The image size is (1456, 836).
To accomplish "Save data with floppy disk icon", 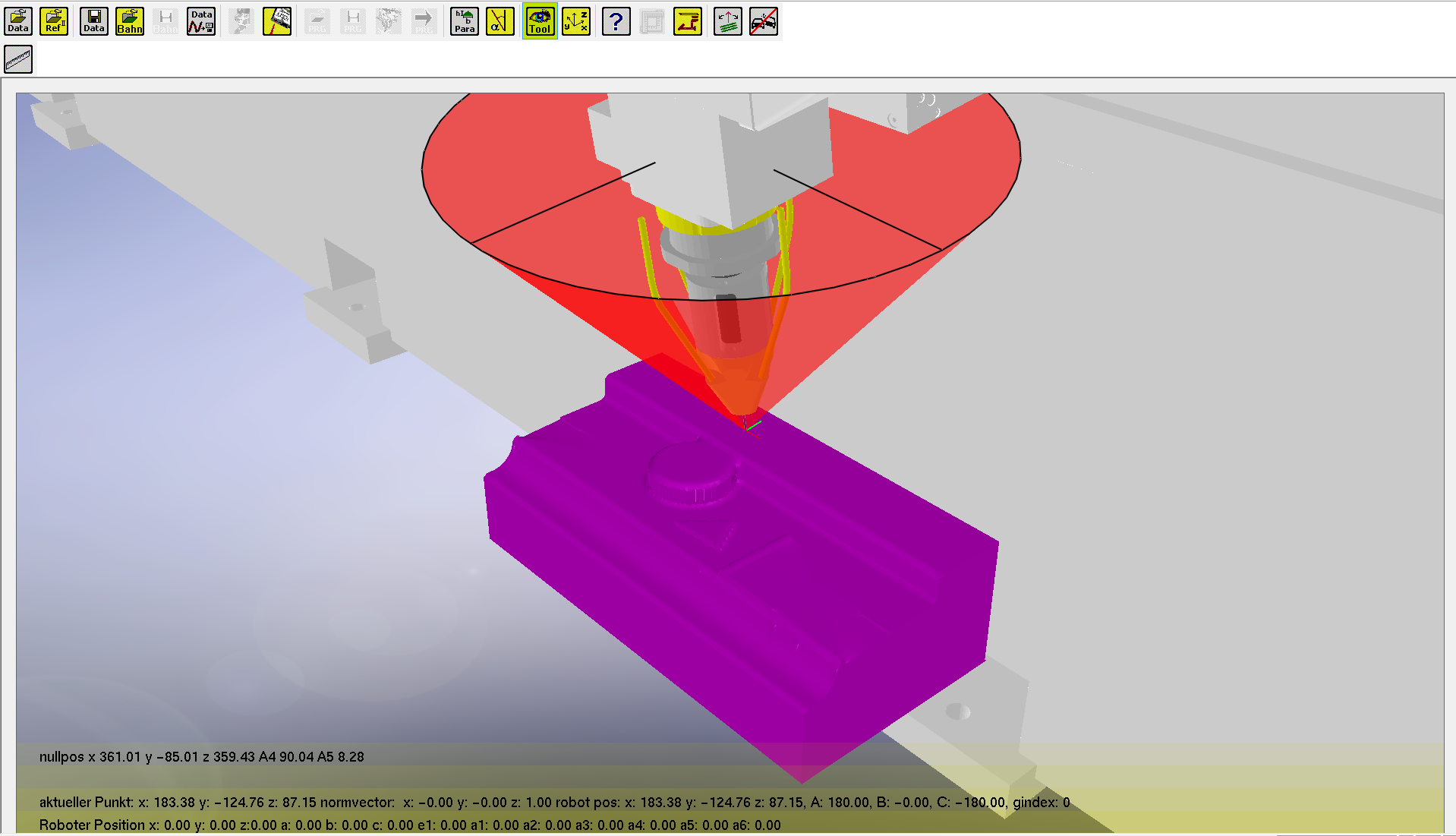I will [94, 21].
